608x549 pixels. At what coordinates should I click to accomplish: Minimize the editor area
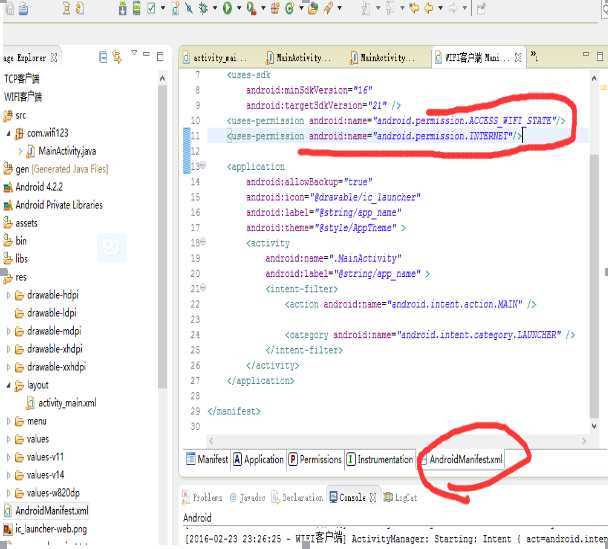[x=586, y=54]
